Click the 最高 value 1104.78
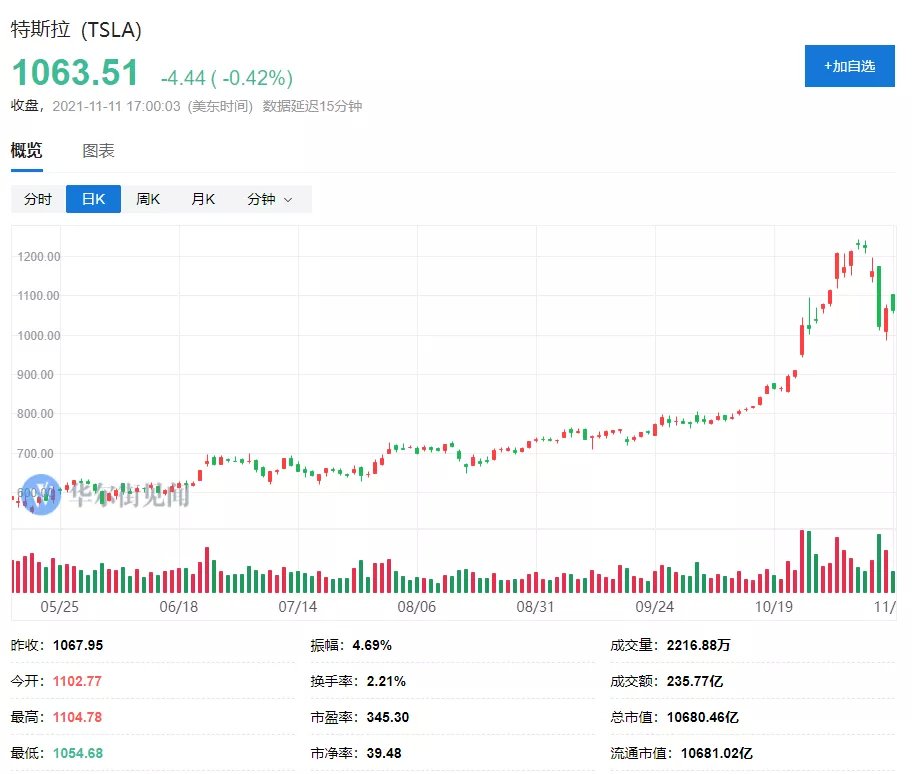The width and height of the screenshot is (912, 774). point(77,717)
